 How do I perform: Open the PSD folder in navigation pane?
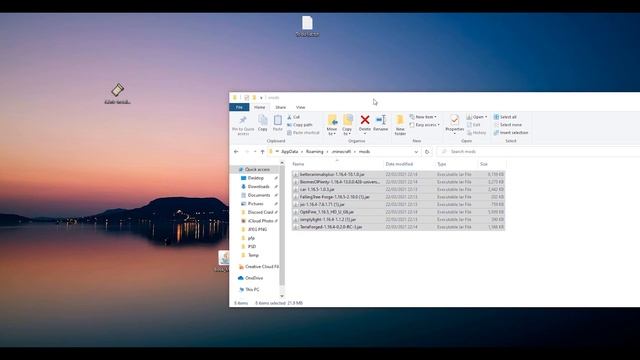click(x=252, y=247)
